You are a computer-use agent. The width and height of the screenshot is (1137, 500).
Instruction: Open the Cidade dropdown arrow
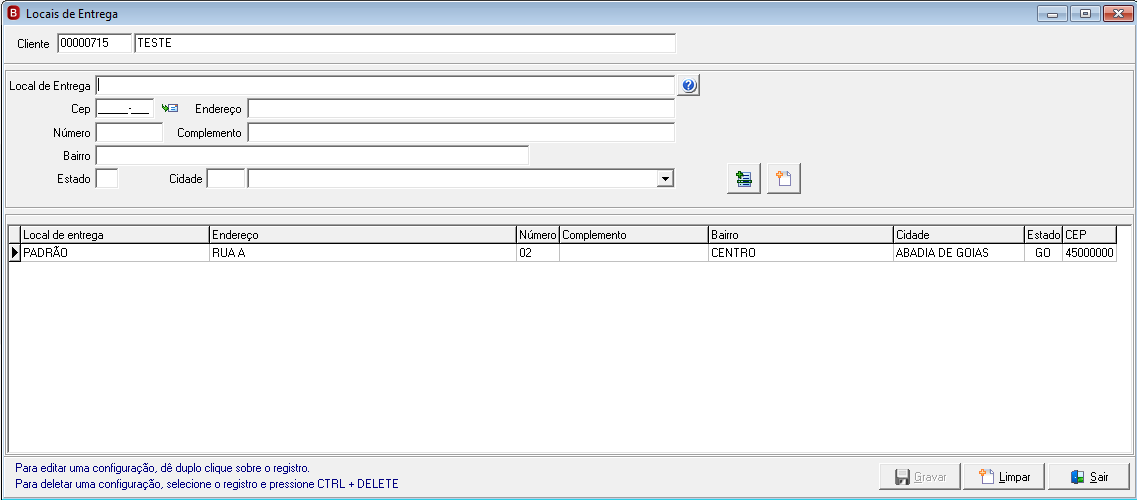pyautogui.click(x=663, y=178)
